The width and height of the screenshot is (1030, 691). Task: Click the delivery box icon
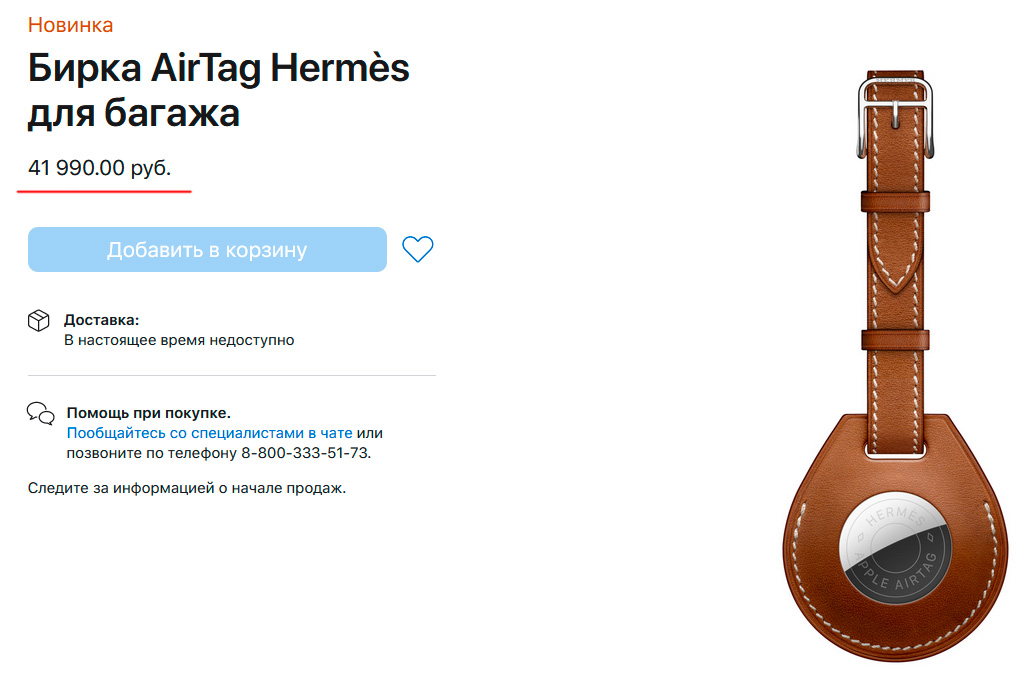39,321
